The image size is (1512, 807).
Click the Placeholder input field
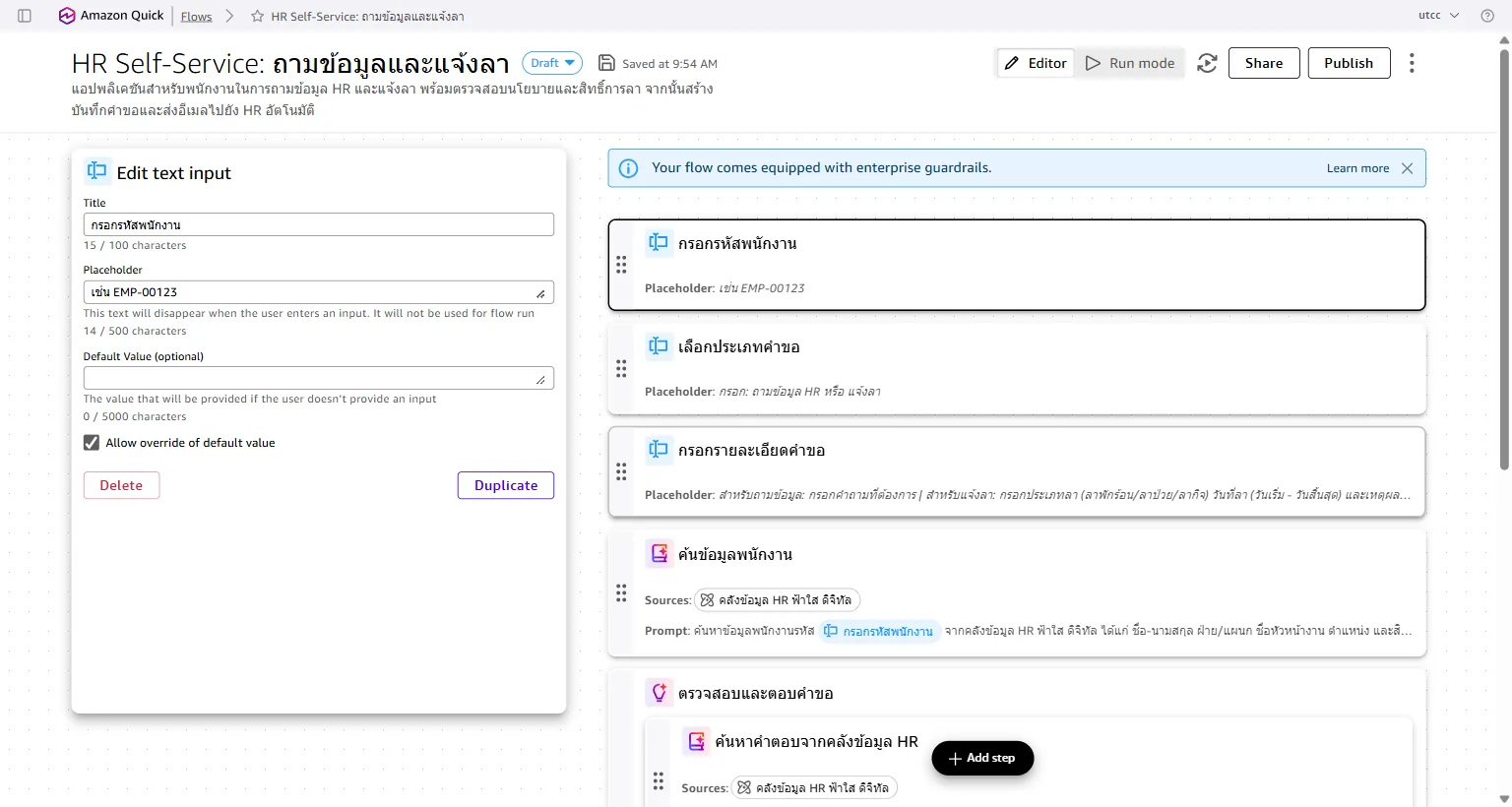(319, 292)
